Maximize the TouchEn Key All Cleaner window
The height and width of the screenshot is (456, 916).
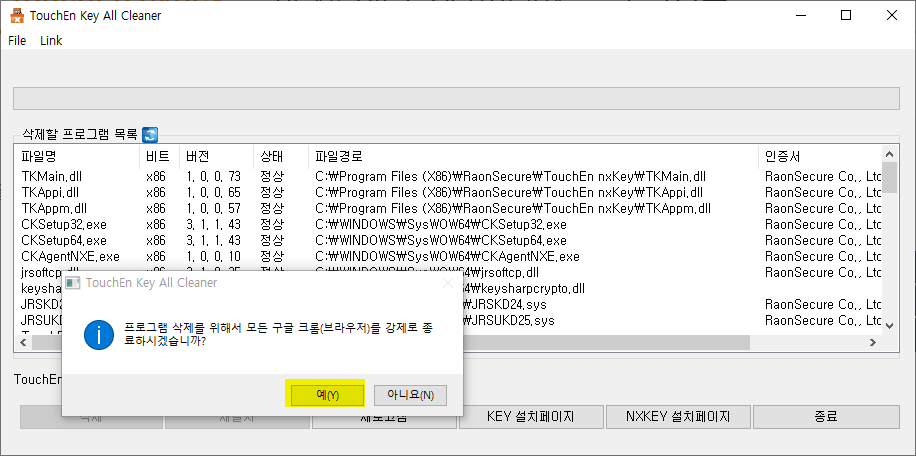846,16
